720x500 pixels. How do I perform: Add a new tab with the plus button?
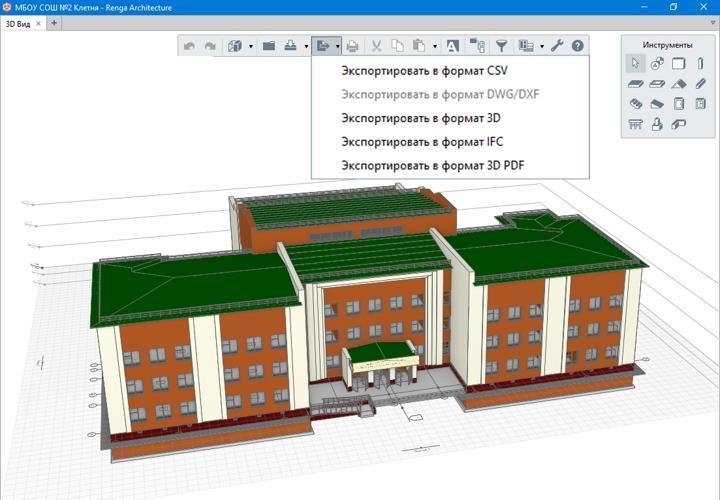(54, 23)
